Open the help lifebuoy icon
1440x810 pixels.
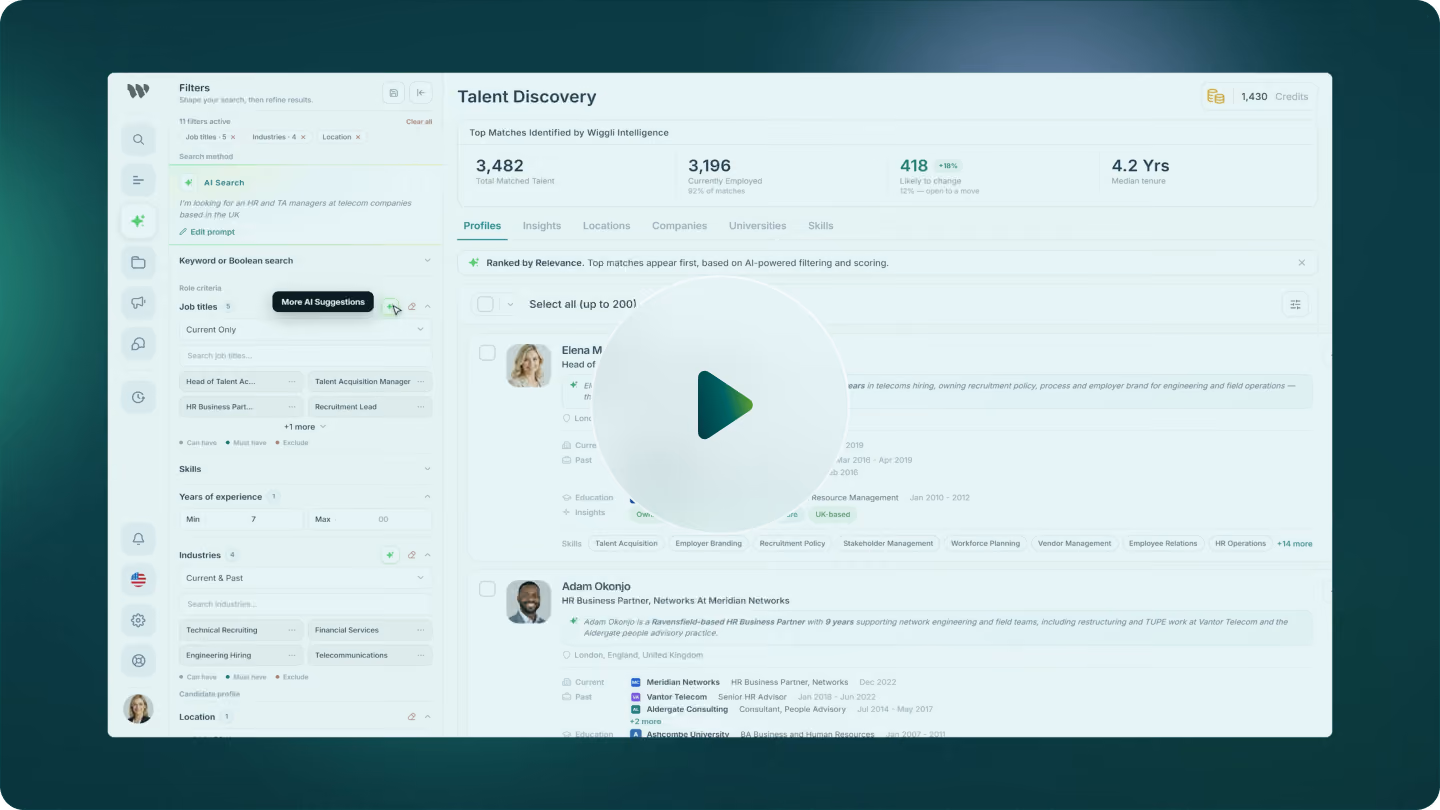(138, 660)
